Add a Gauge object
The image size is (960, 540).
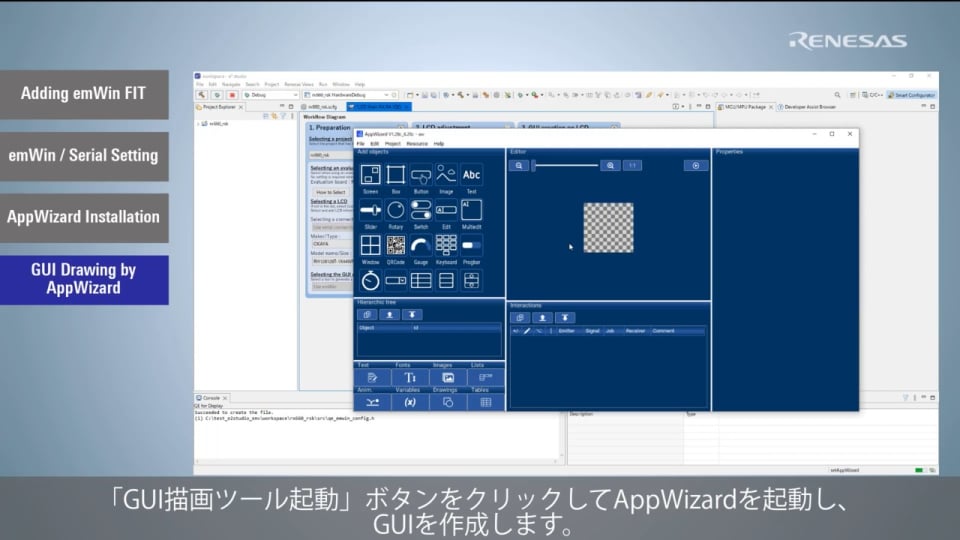(421, 245)
